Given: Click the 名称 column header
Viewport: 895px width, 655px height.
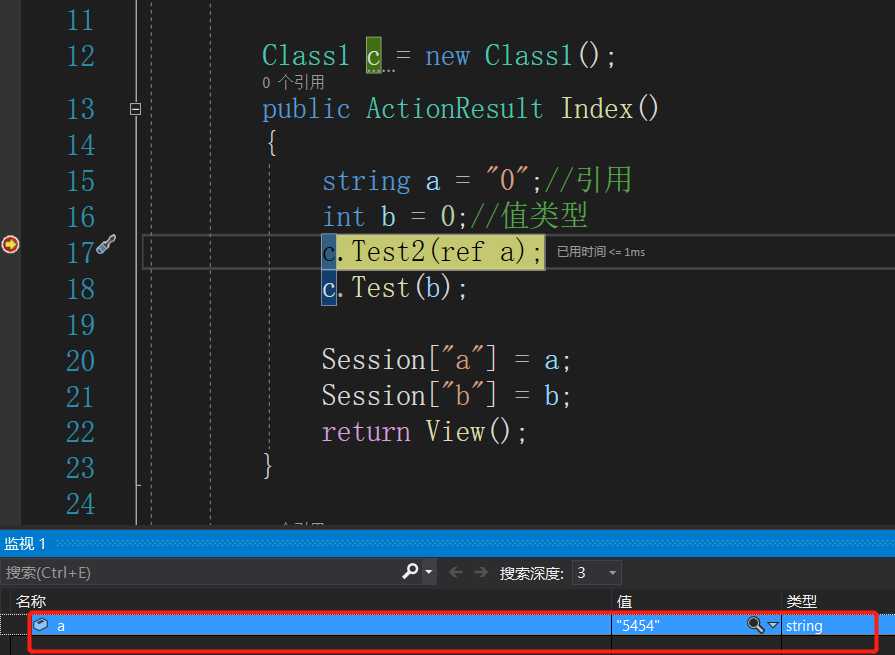Looking at the screenshot, I should pos(31,601).
